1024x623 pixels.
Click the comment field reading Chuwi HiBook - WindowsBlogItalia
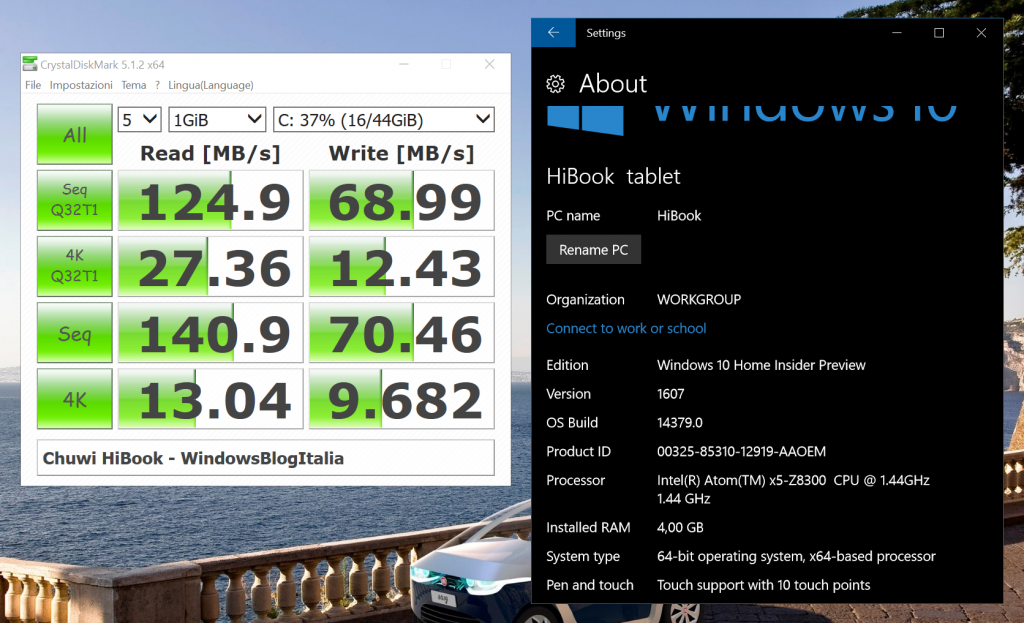coord(266,458)
